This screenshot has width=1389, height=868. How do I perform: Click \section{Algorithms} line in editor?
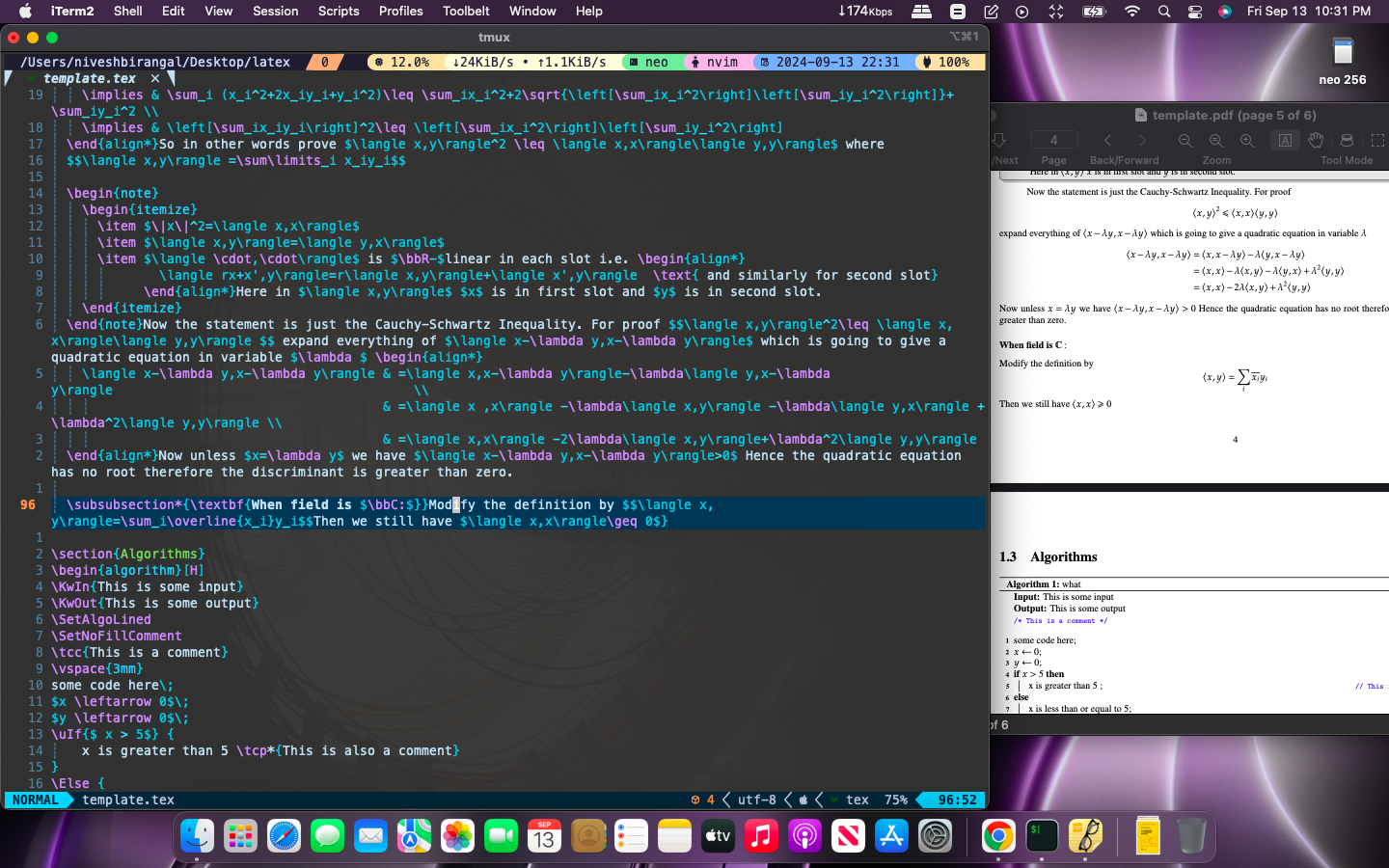(x=127, y=554)
